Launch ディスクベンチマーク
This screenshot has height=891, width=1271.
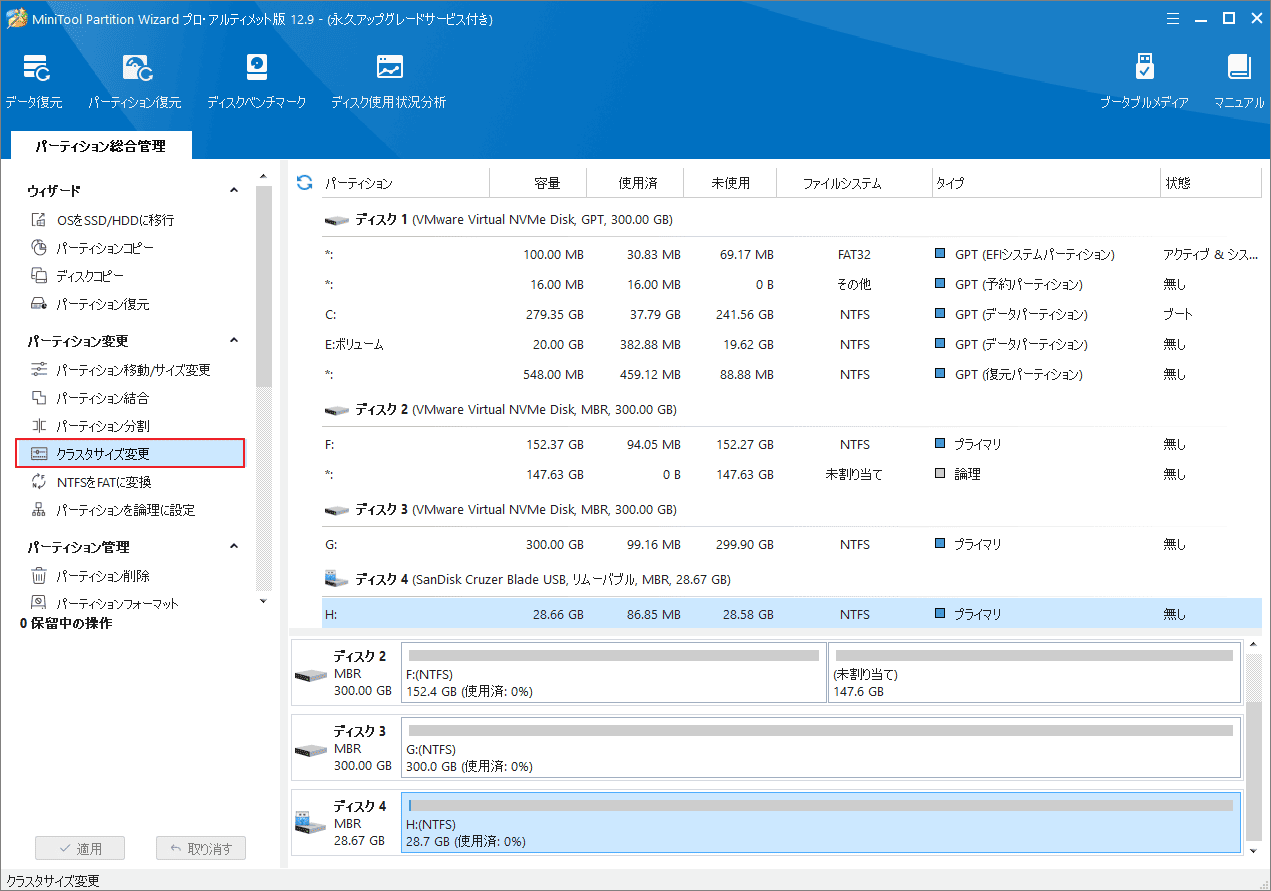click(257, 81)
